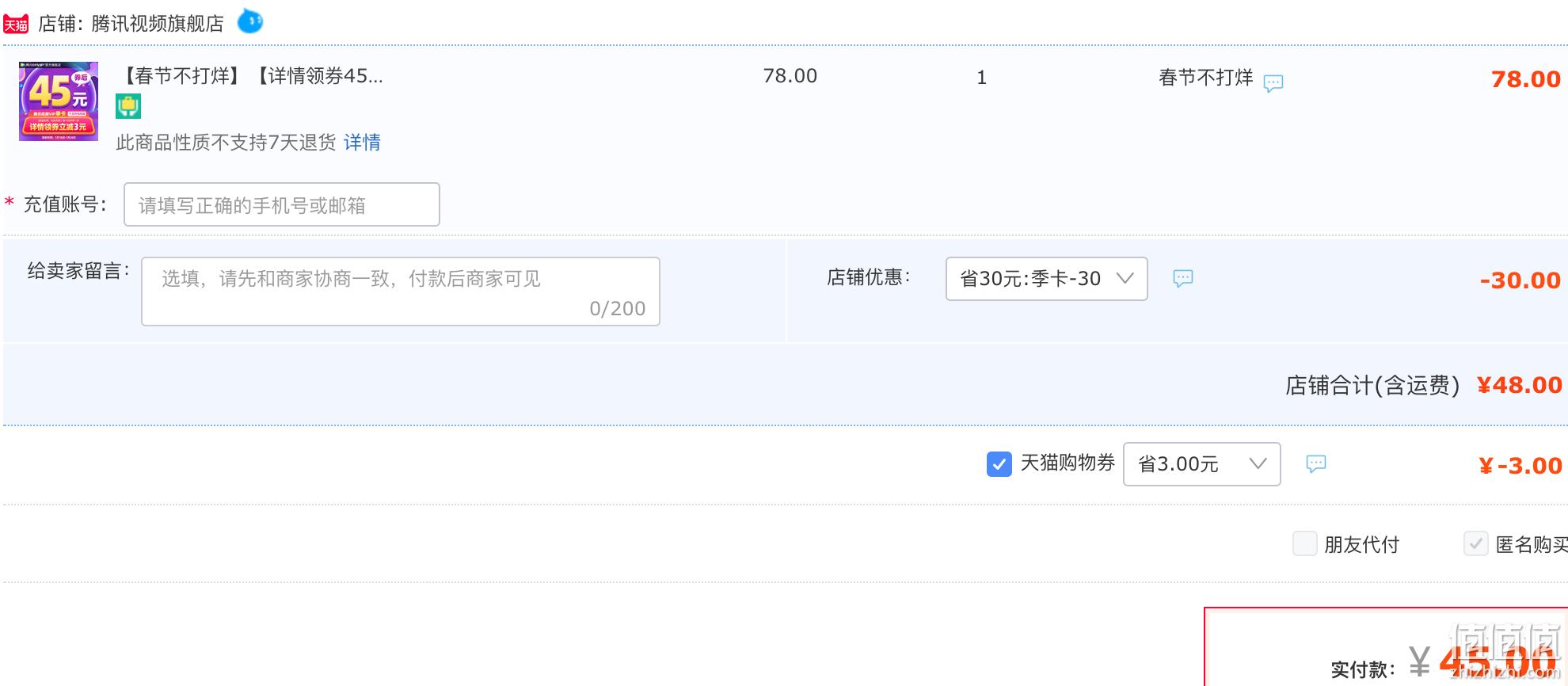Screen dimensions: 1568x686
Task: Click the store name 腾讯视频旗舰店
Action: (158, 24)
